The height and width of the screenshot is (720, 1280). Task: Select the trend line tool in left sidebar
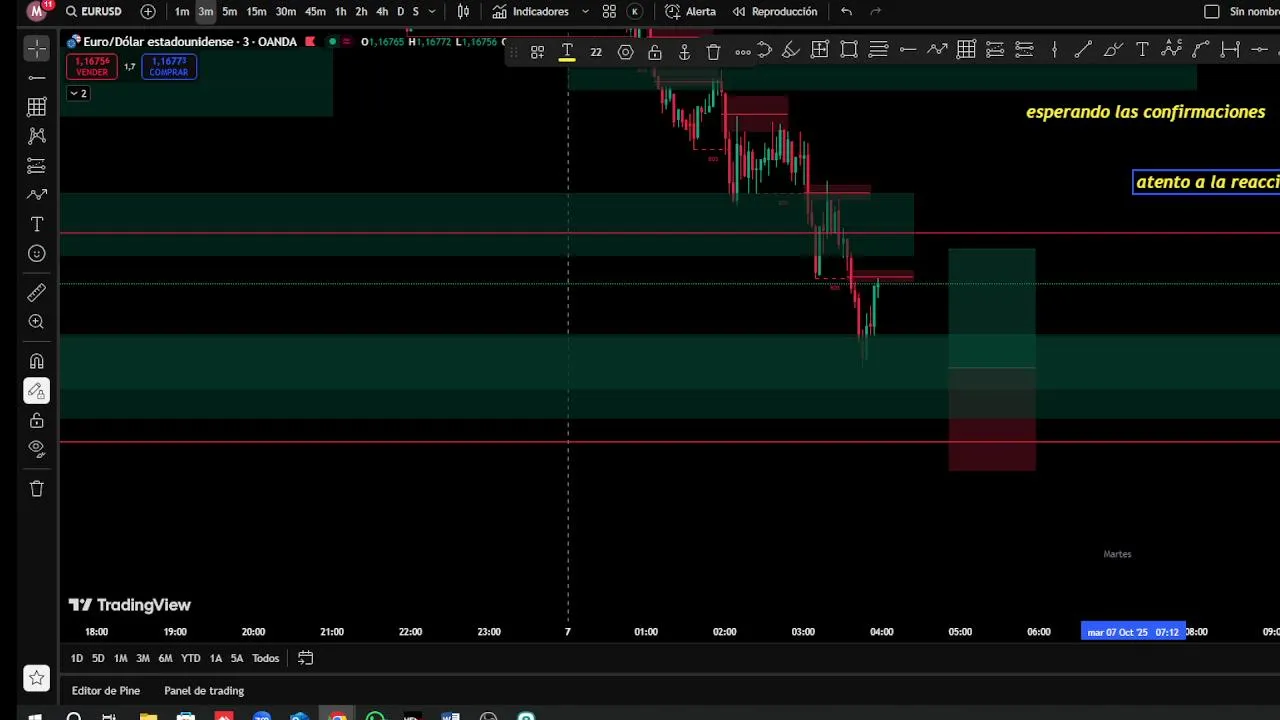coord(36,77)
